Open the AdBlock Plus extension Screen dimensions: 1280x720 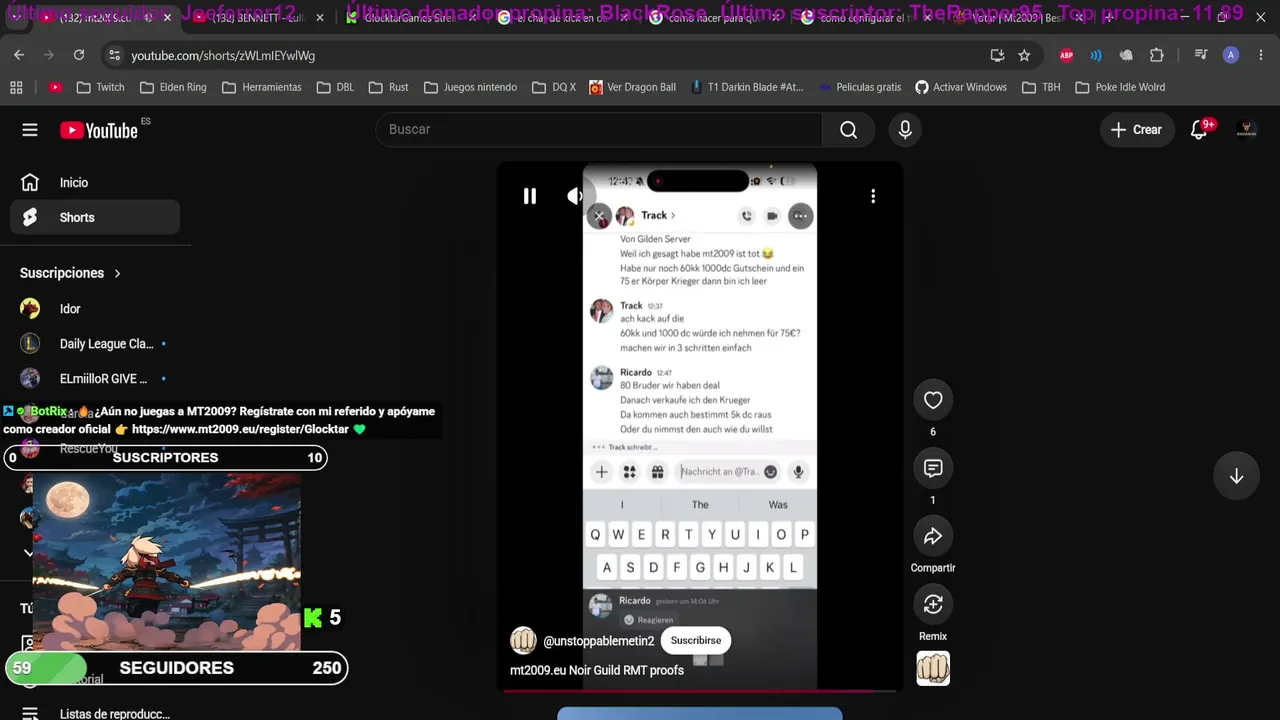[x=1066, y=55]
